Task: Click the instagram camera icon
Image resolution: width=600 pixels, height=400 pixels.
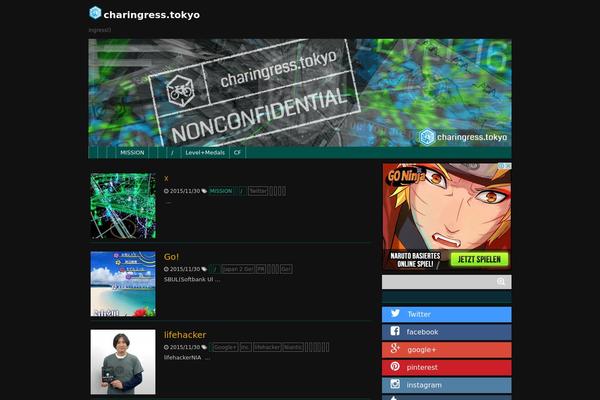Action: pos(395,384)
